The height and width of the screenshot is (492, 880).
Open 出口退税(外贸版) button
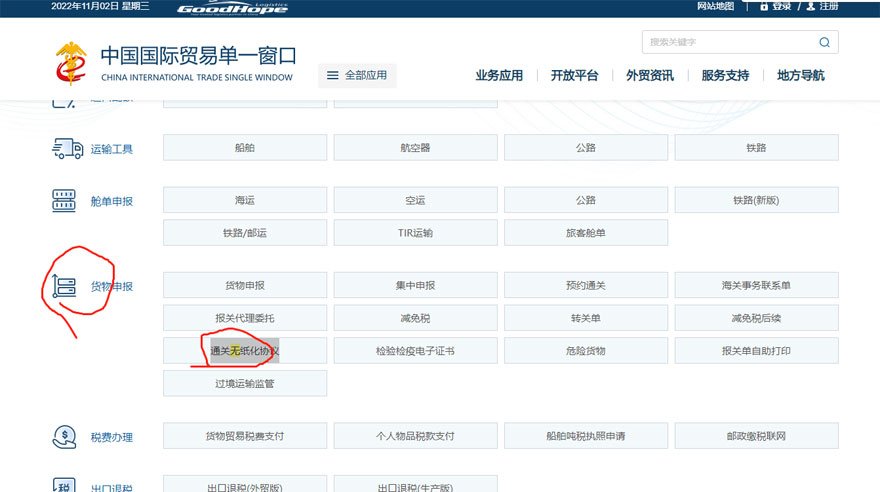[245, 484]
